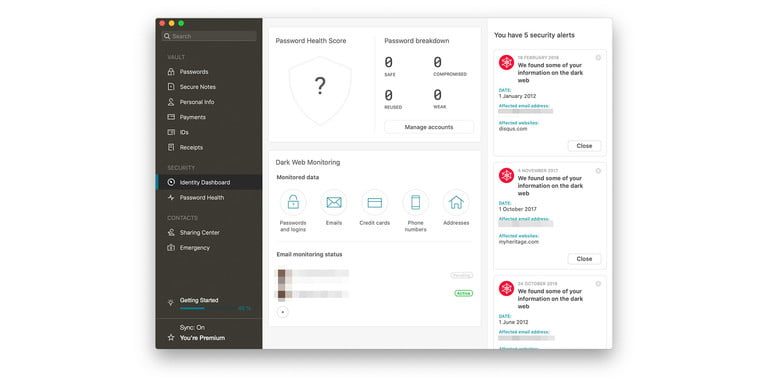The image size is (768, 384).
Task: Open Sharing Center in Contacts
Action: point(209,233)
